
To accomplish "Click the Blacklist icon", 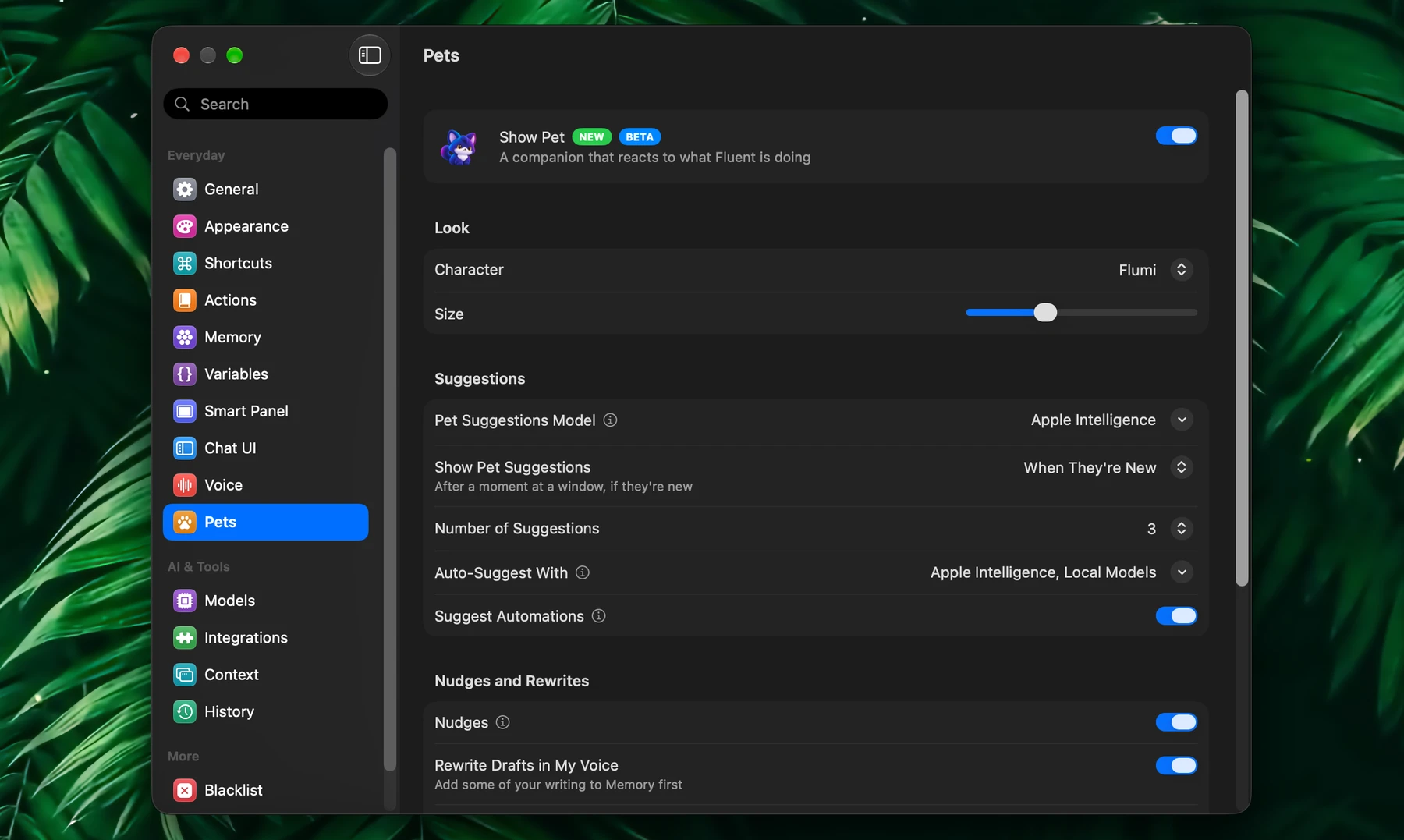I will point(185,790).
